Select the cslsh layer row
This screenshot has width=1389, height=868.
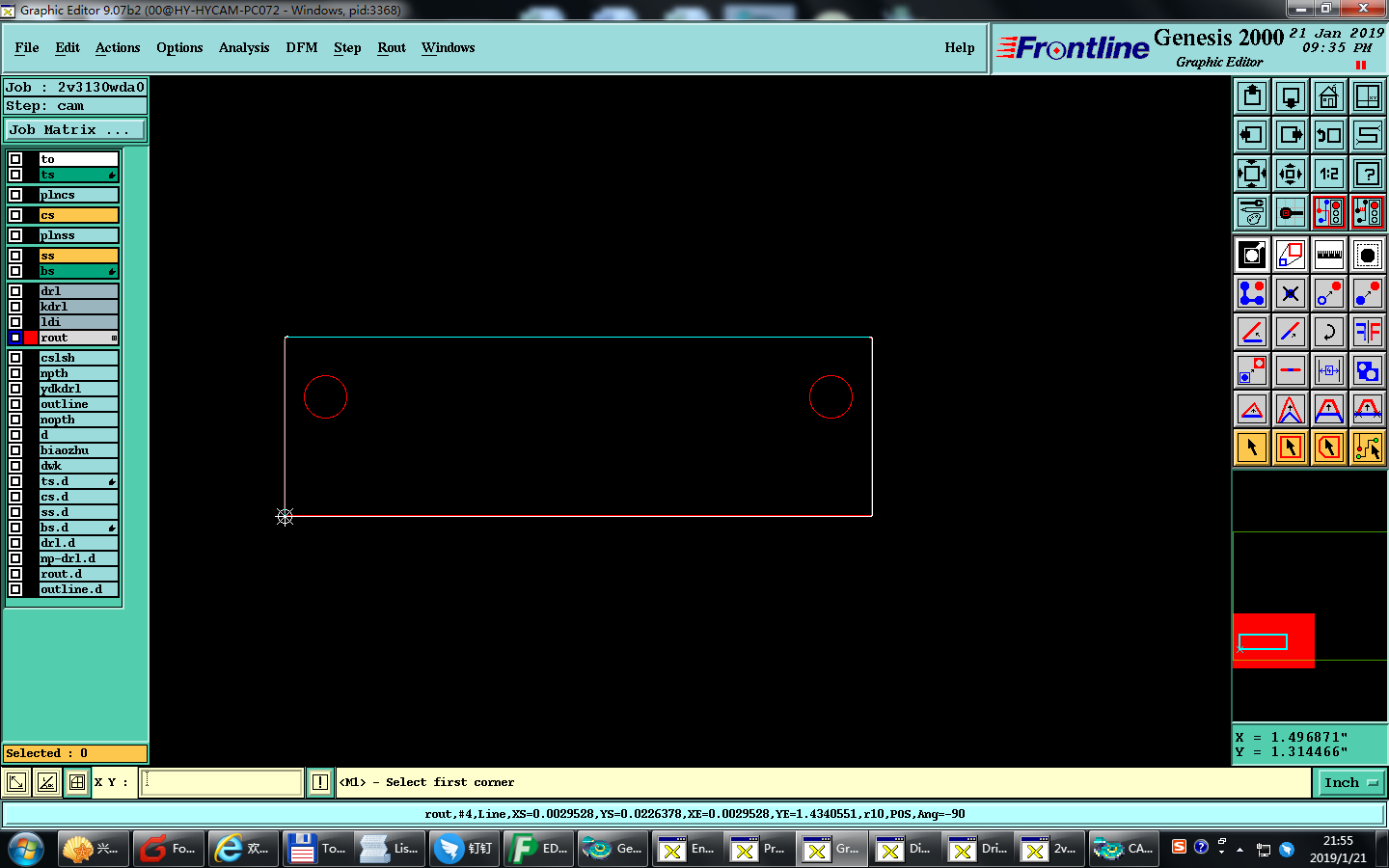coord(79,358)
